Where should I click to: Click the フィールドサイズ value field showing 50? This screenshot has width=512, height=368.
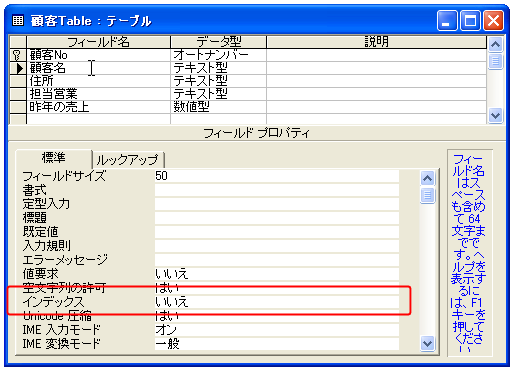pyautogui.click(x=277, y=176)
